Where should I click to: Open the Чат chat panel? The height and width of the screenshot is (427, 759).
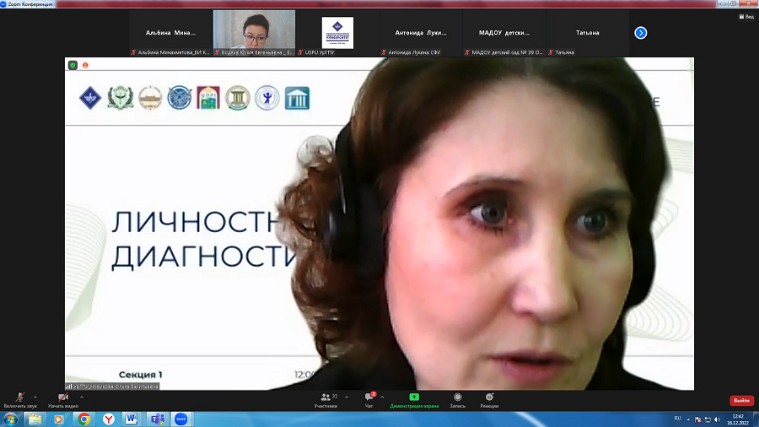tap(369, 399)
